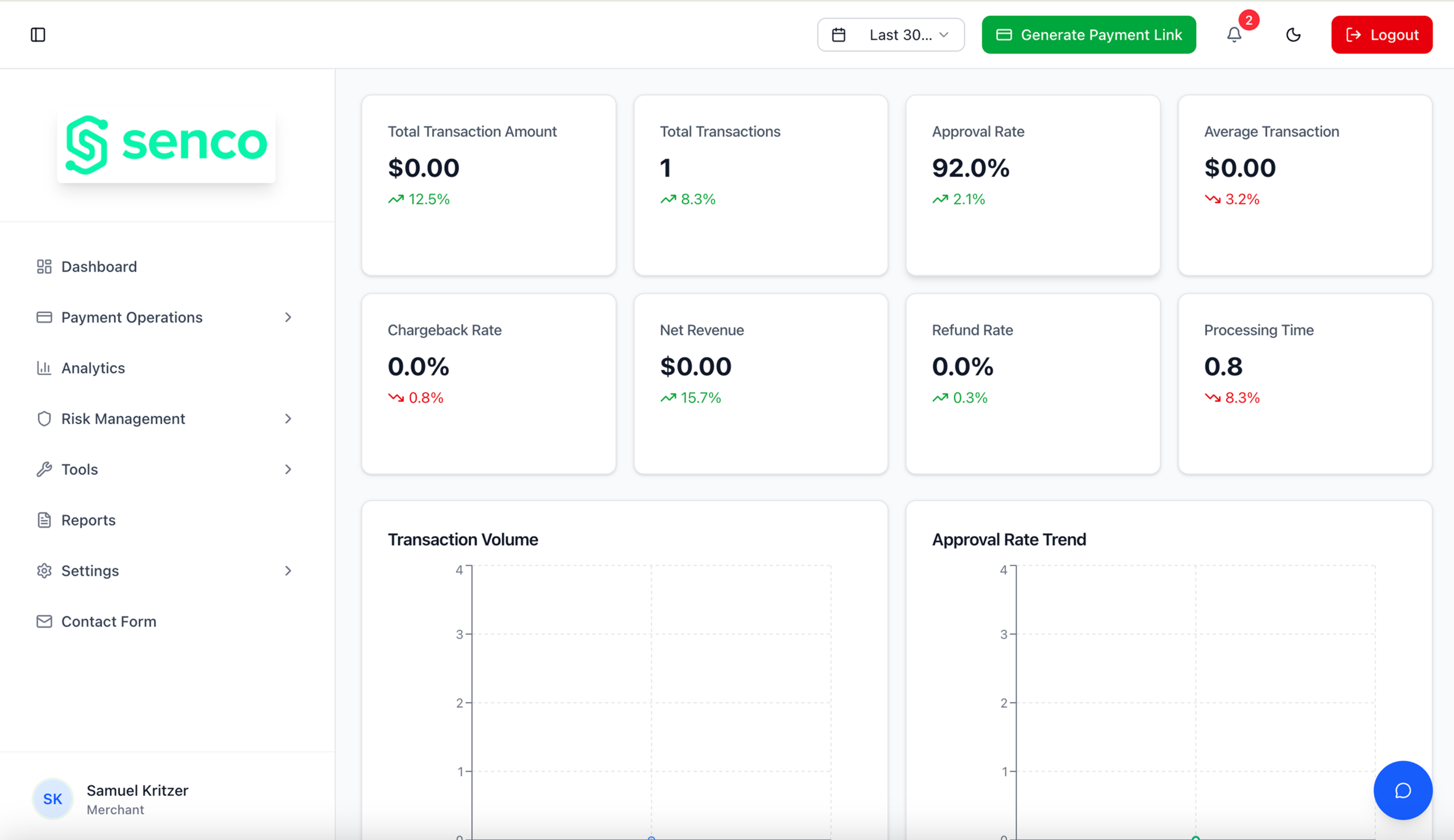Click the Contact Form envelope icon

coord(44,621)
